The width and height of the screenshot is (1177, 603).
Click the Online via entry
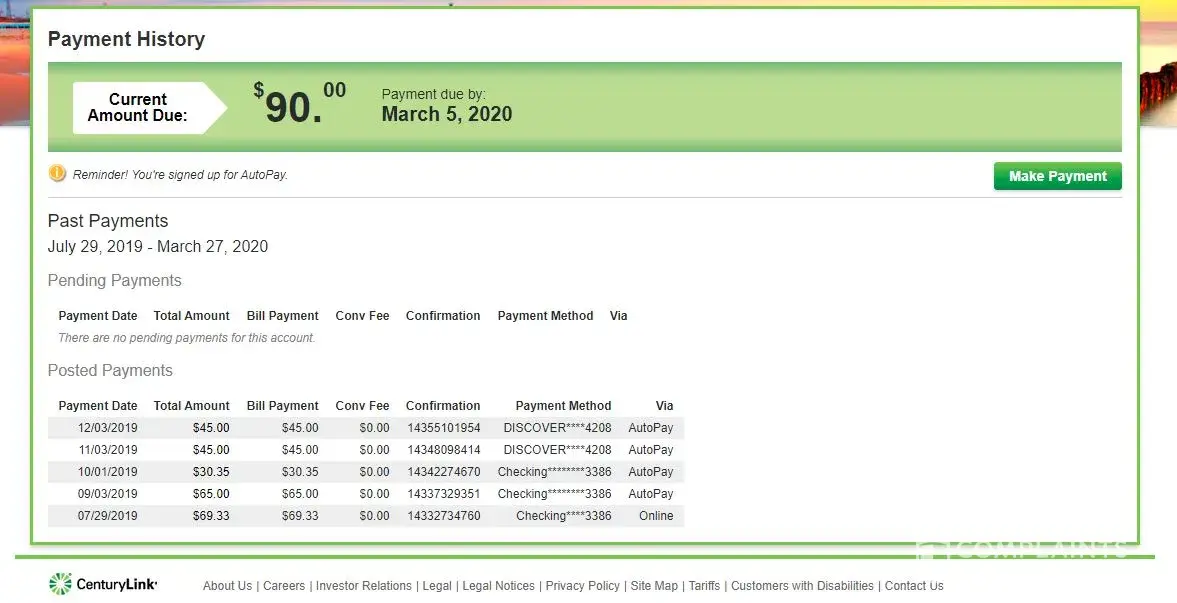coord(656,516)
